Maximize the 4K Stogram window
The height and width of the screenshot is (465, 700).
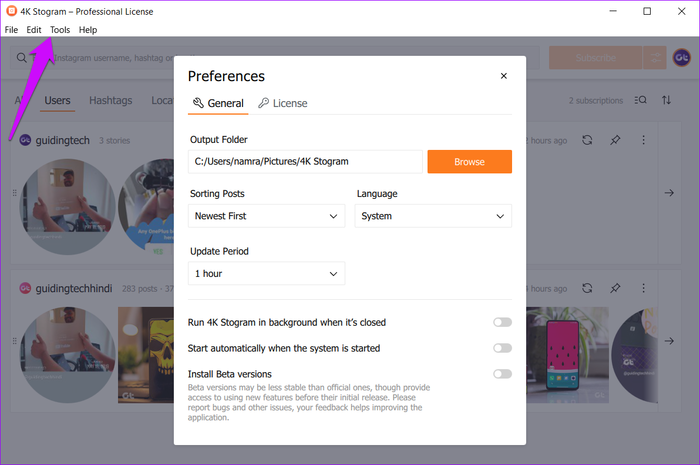[647, 11]
